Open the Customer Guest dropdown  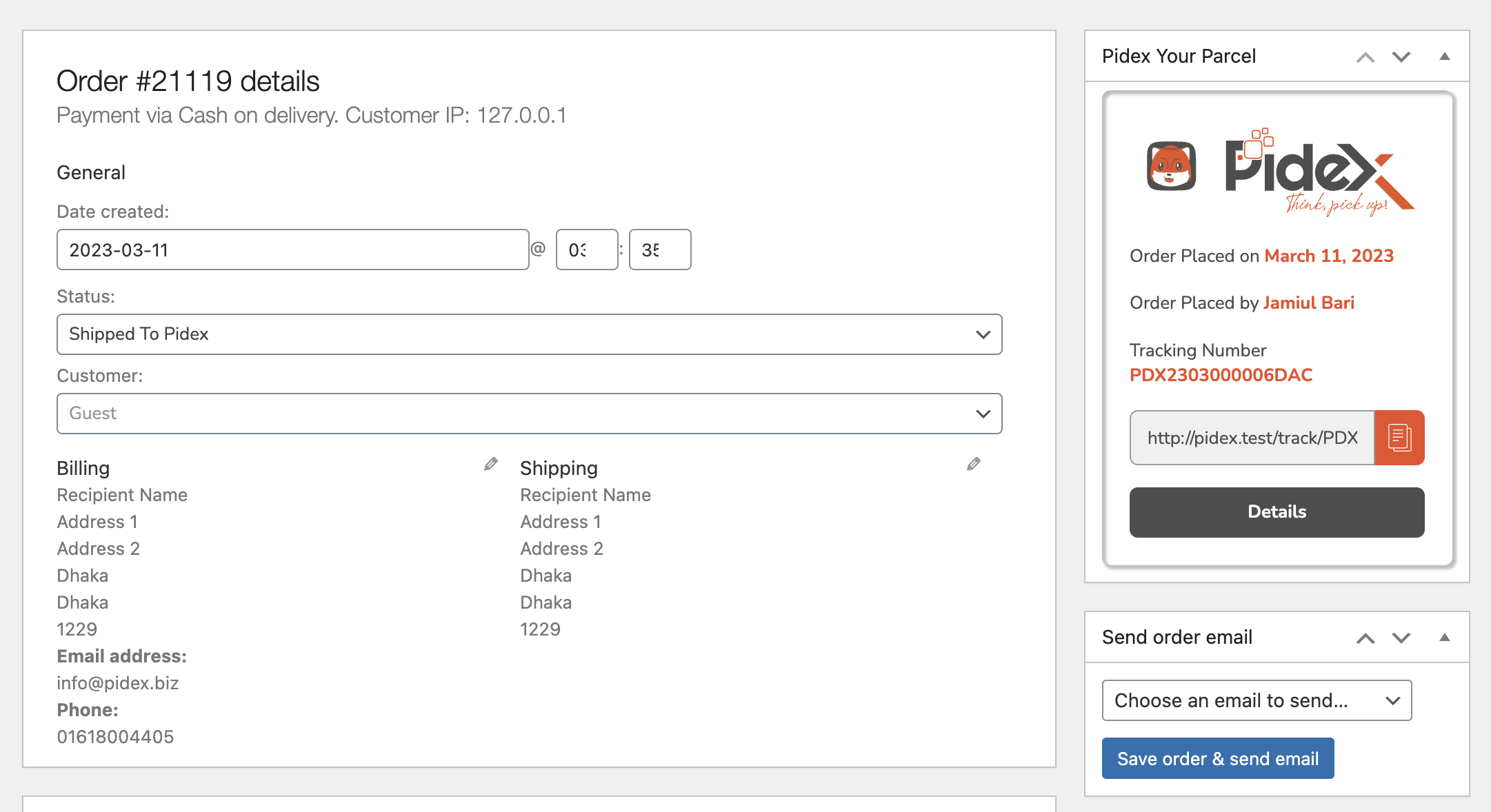pos(529,414)
